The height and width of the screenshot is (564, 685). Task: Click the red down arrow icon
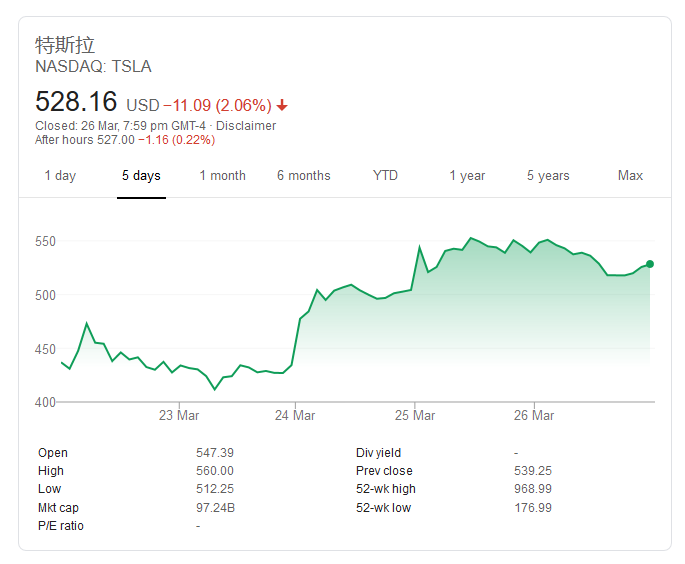[x=283, y=105]
